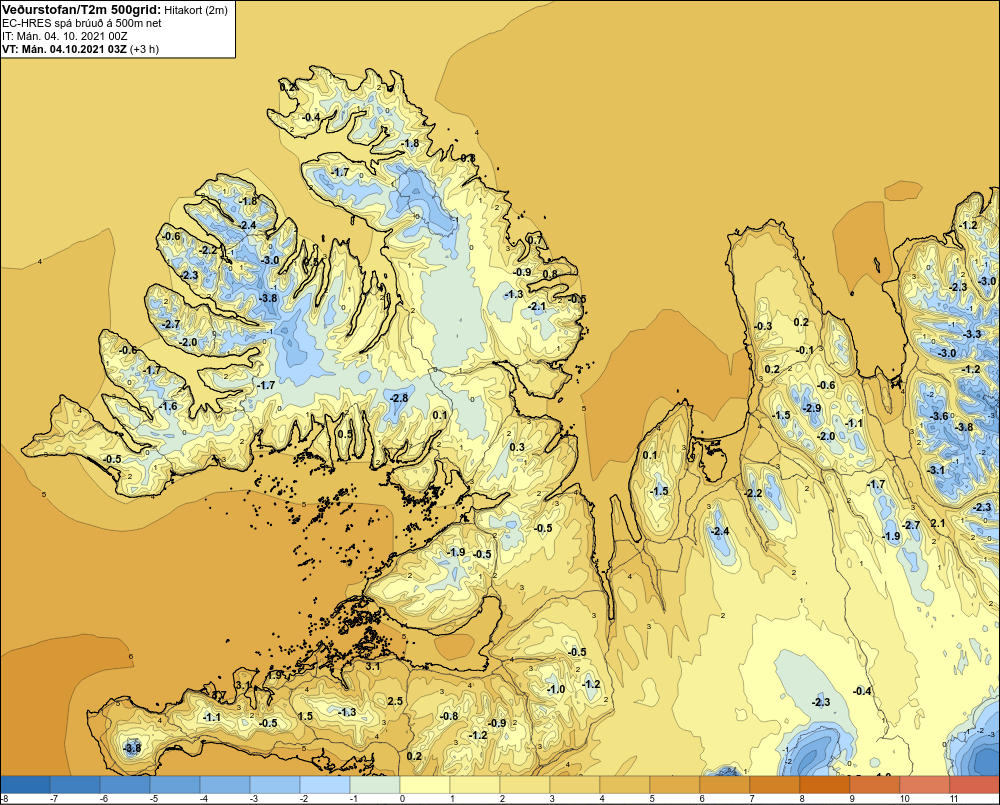The image size is (1000, 805).
Task: Select the 'IT: Mán. 04. 10. 2021 00Z' line
Action: (64, 36)
